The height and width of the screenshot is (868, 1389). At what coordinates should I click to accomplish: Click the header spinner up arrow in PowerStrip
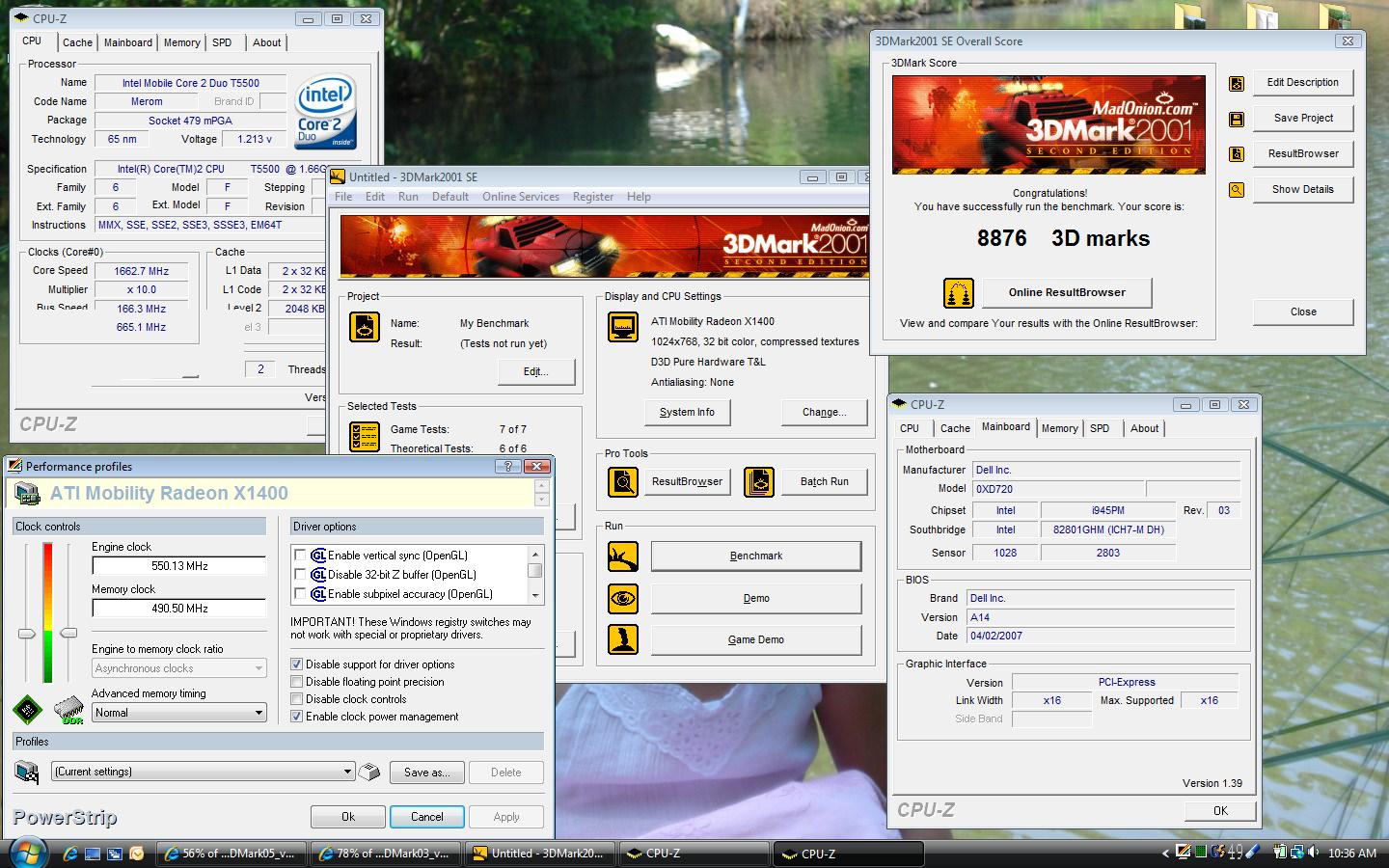[x=542, y=487]
